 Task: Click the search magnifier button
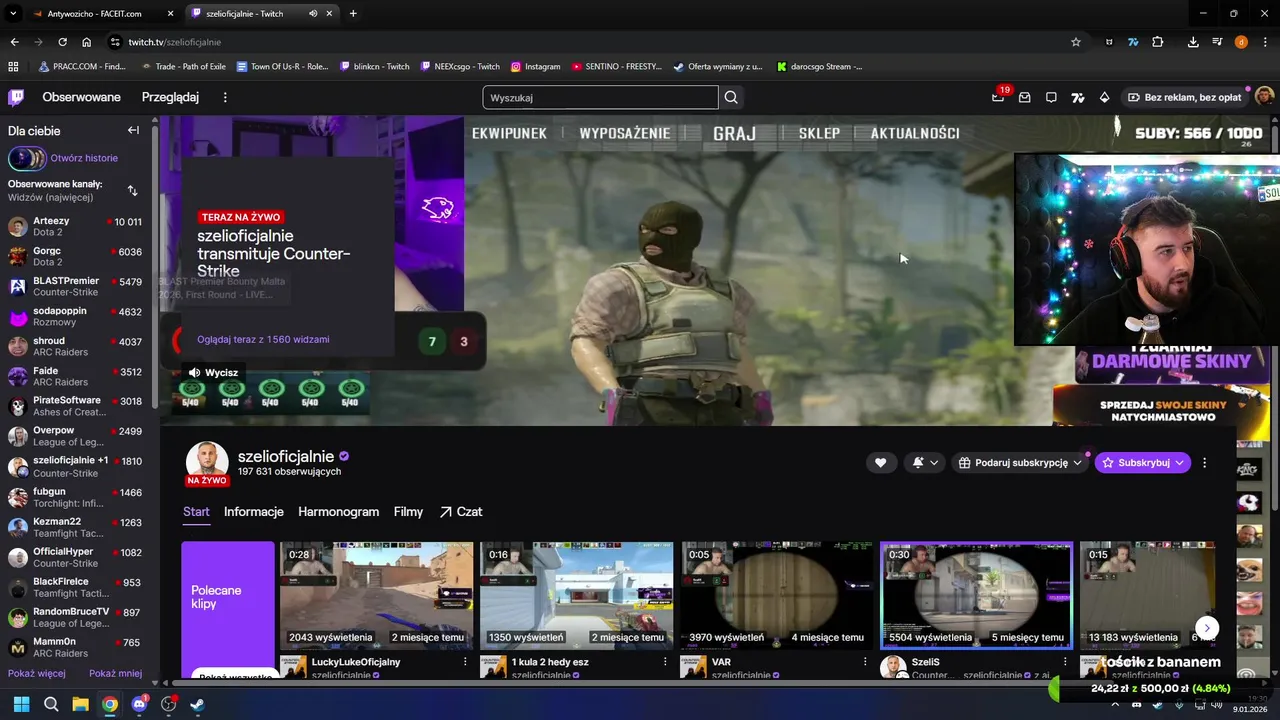tap(731, 97)
